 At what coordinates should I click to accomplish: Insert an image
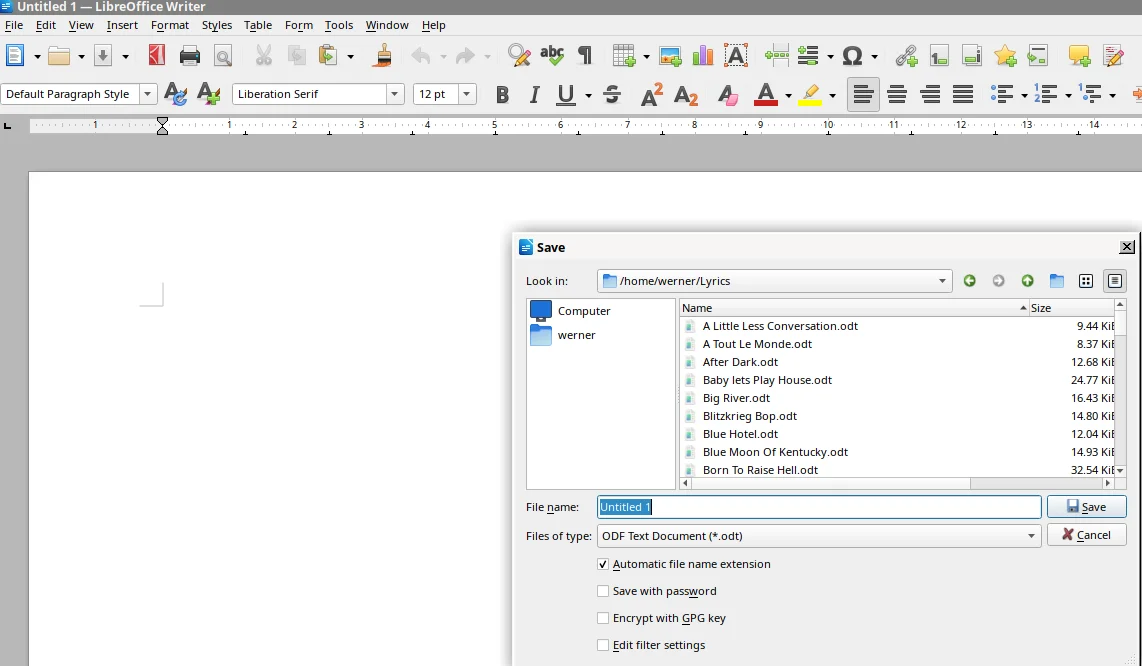pyautogui.click(x=670, y=55)
